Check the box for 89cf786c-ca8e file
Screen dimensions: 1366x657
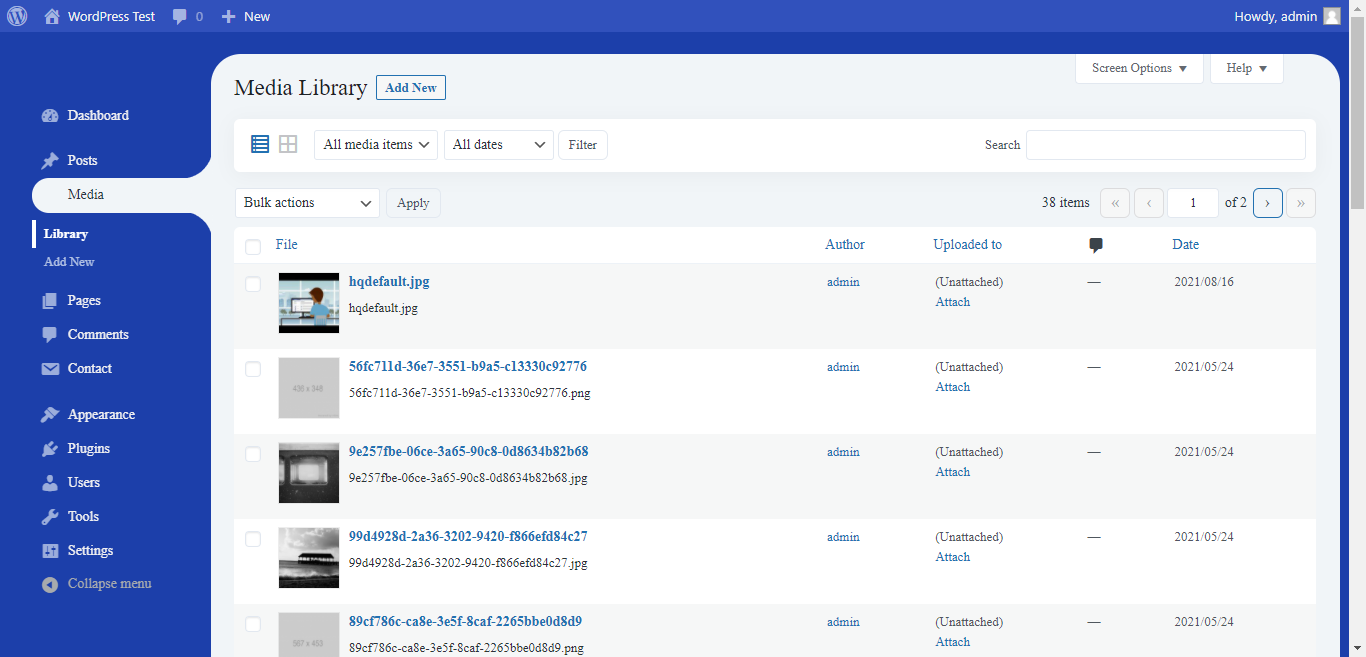253,624
